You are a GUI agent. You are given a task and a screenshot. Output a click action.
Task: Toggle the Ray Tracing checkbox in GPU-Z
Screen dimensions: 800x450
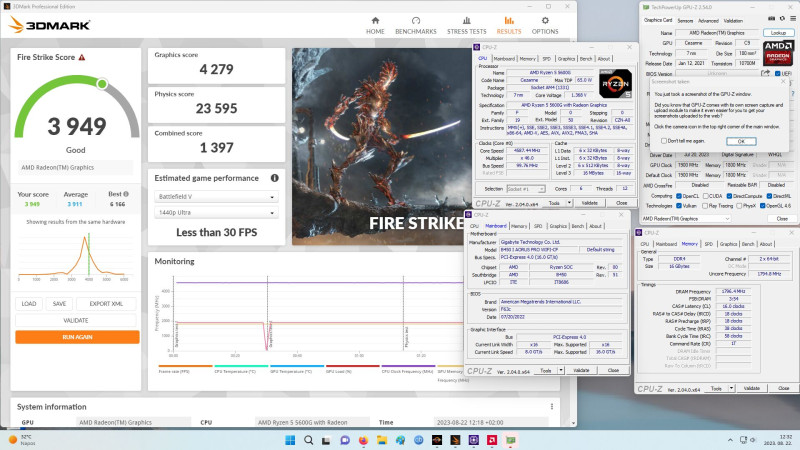point(706,206)
